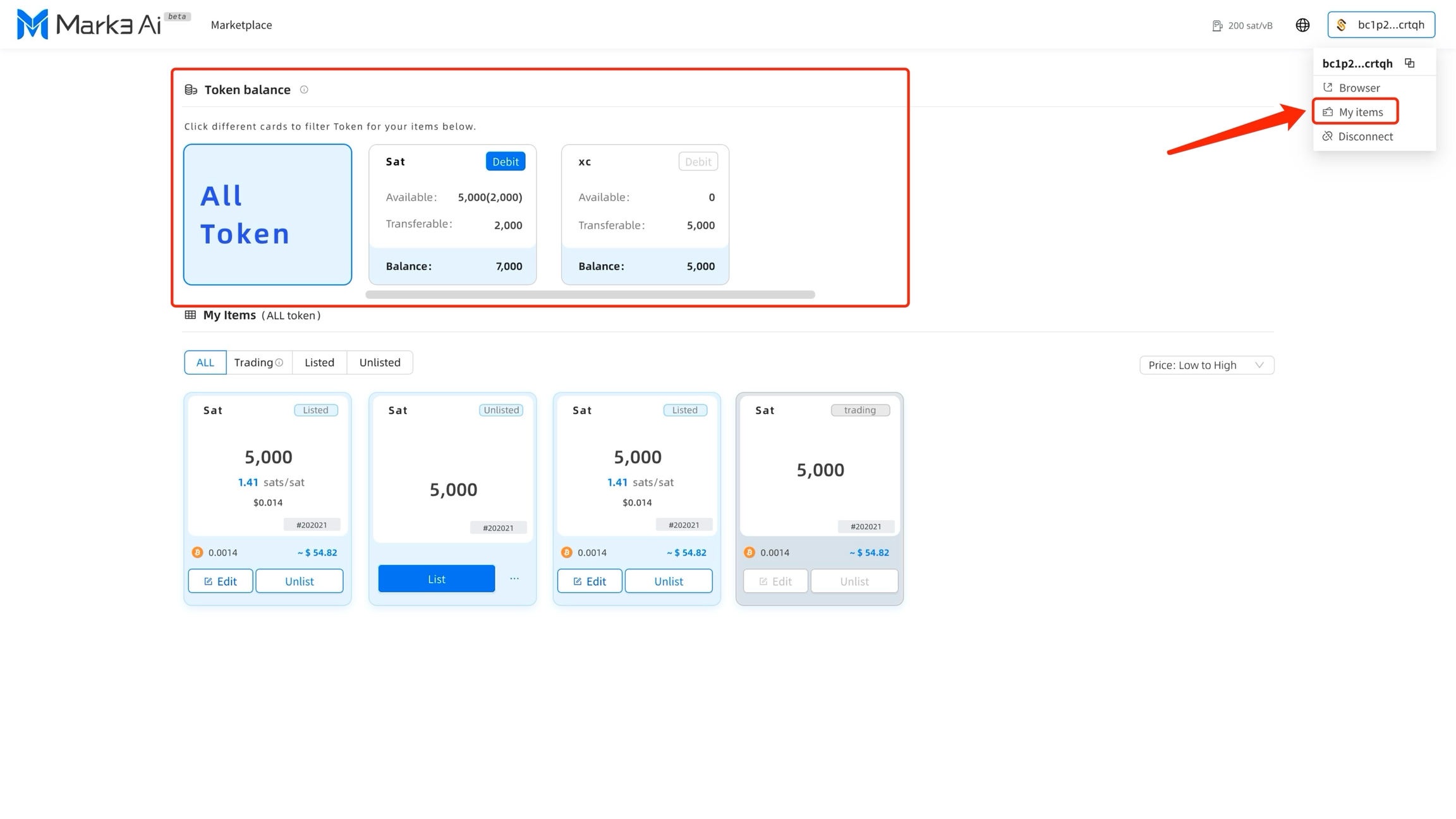Click Trading tab info icon
This screenshot has height=819, width=1456.
pyautogui.click(x=279, y=363)
